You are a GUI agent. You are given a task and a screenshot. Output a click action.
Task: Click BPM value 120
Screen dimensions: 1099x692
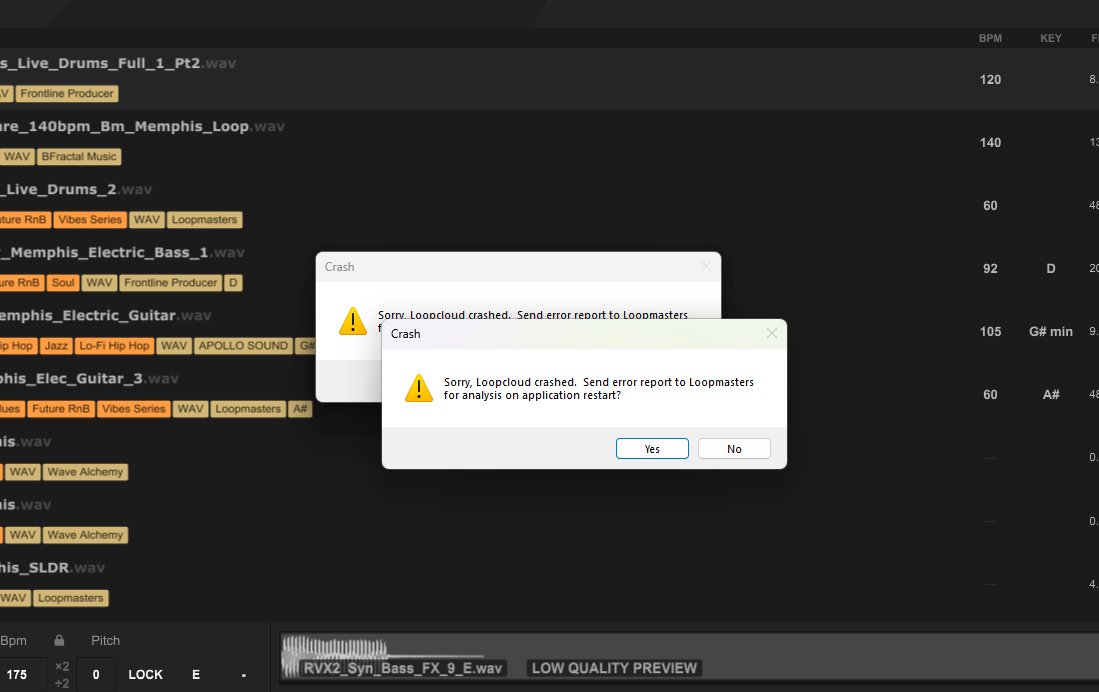pyautogui.click(x=990, y=79)
